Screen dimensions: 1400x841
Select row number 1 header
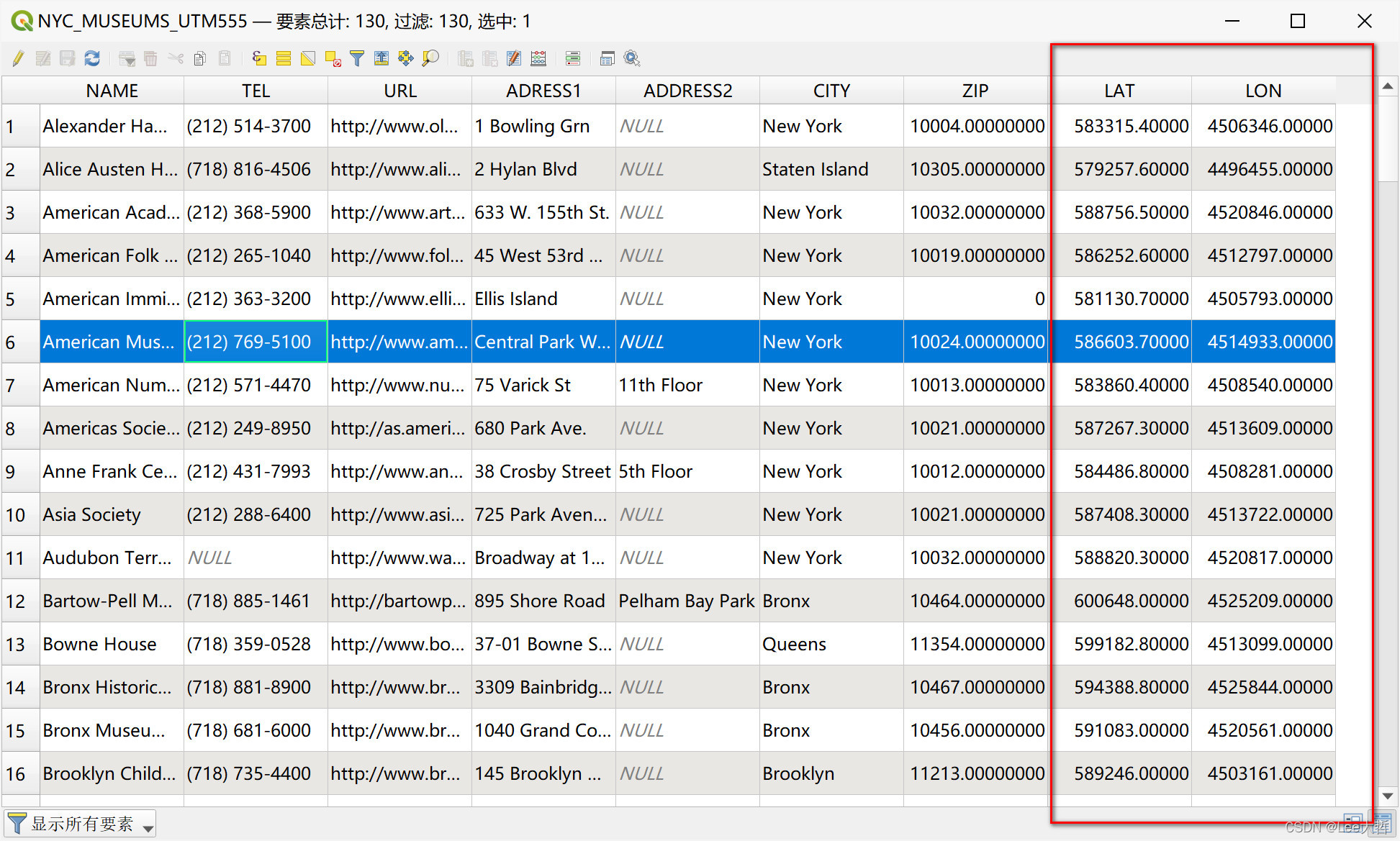(20, 127)
